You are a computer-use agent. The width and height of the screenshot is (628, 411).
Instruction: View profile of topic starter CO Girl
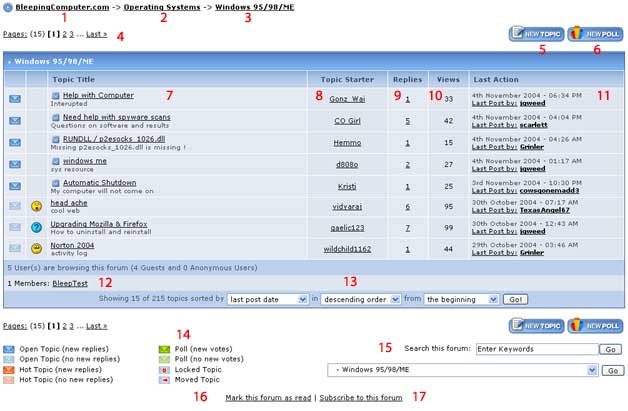click(x=347, y=121)
